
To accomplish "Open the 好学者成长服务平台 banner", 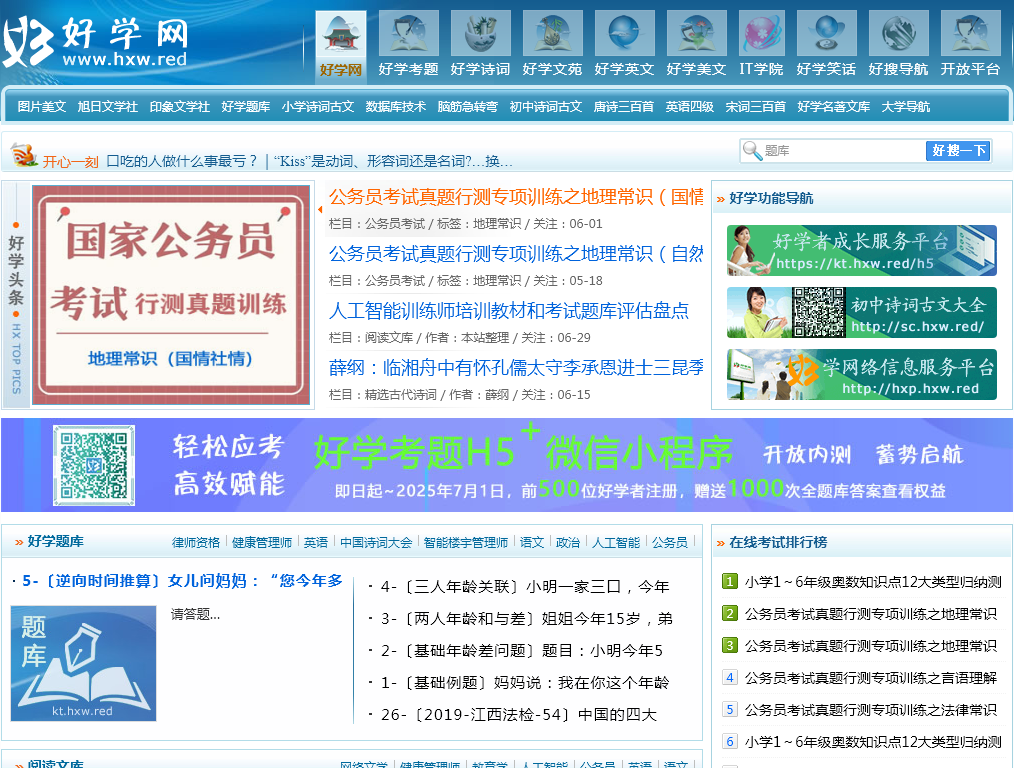I will [x=861, y=250].
